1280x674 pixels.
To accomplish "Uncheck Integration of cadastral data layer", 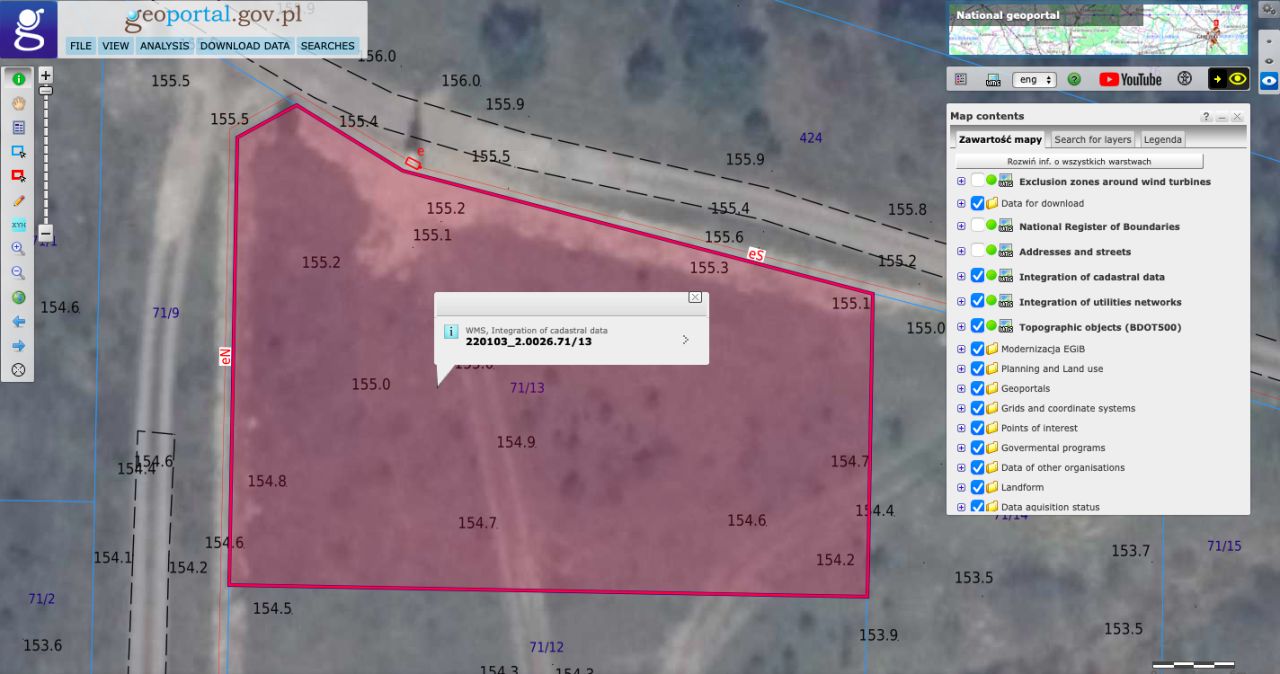I will 977,276.
